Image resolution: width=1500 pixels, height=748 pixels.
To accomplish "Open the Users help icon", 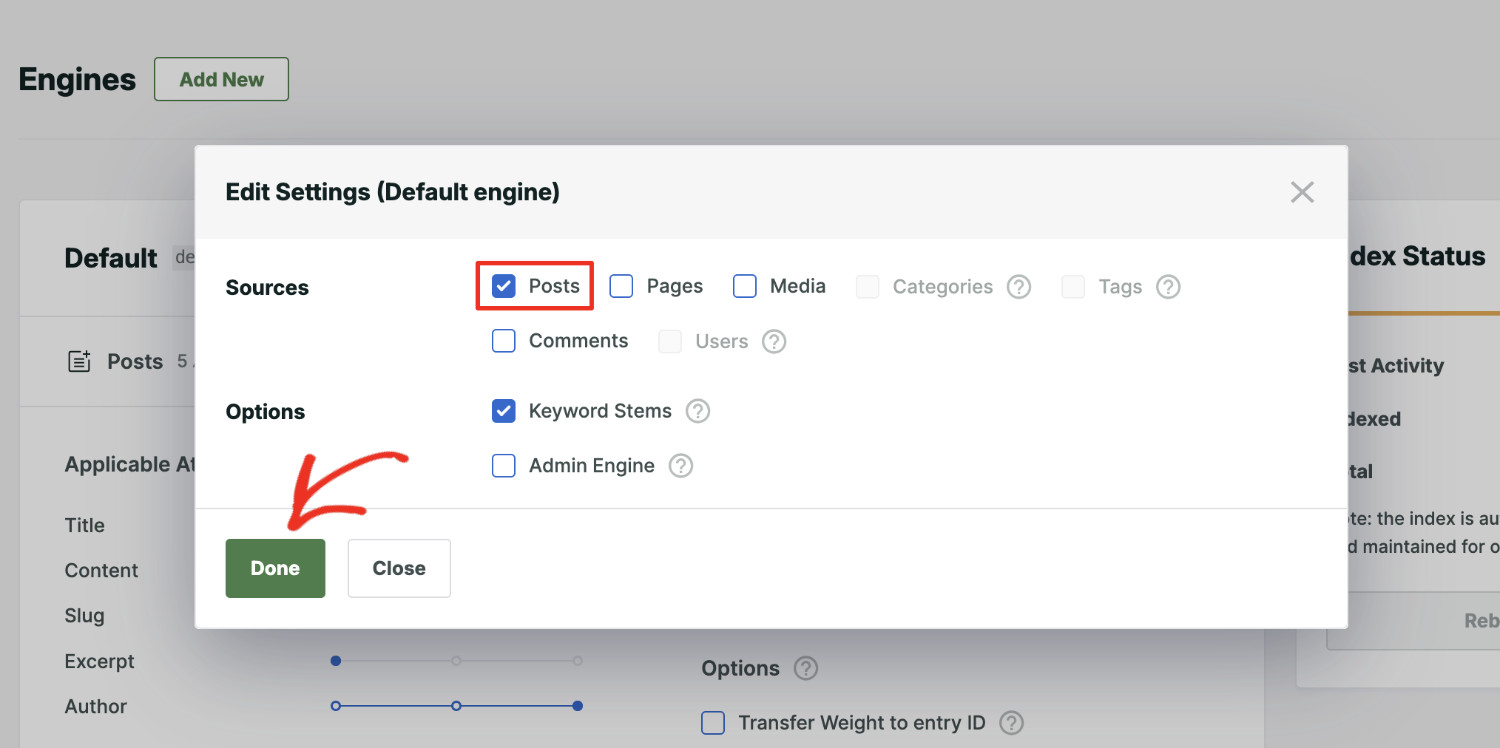I will coord(773,341).
